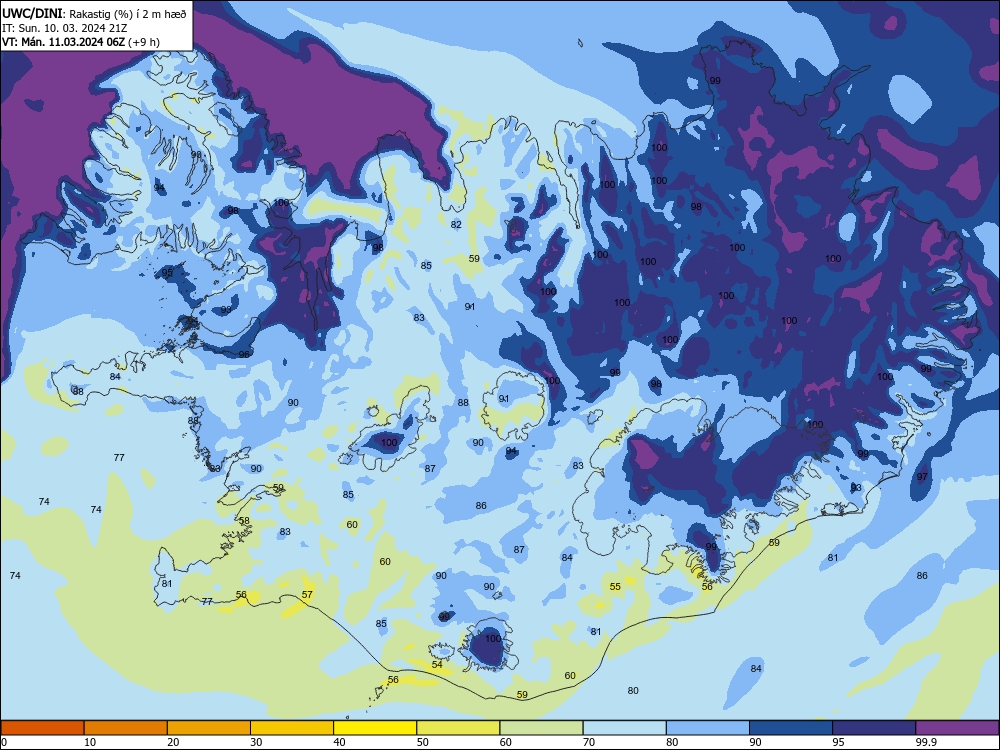This screenshot has height=750, width=1000.
Task: Click the '97' humidity value on the map
Action: [922, 477]
